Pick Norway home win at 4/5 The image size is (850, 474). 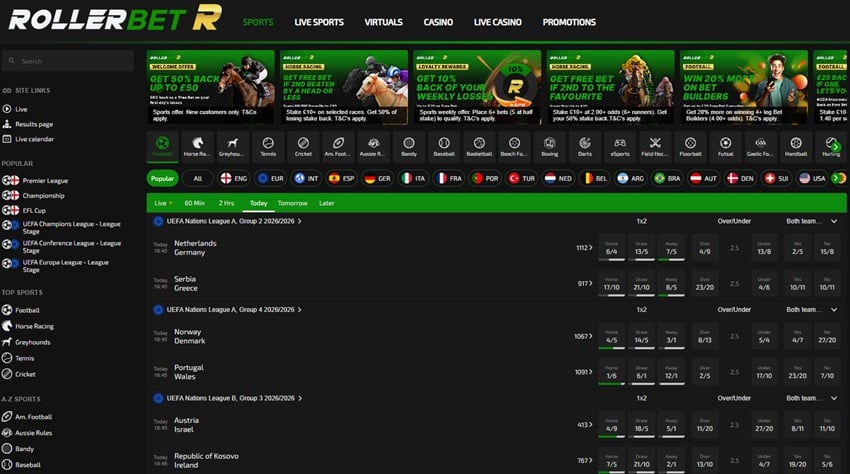611,336
